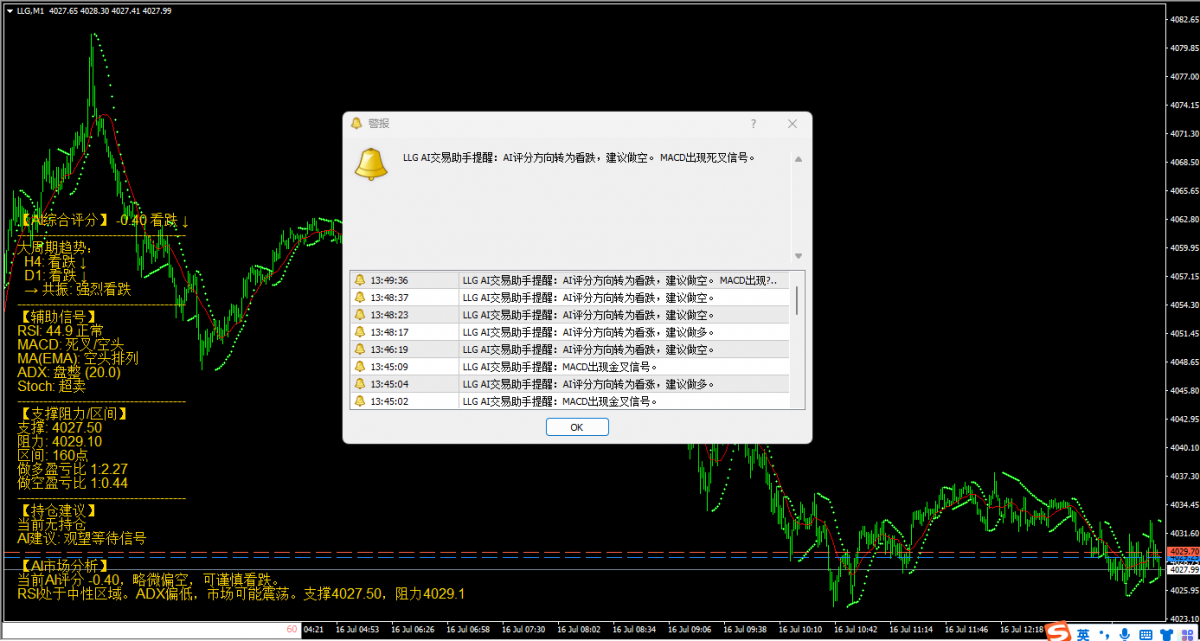
Task: Click the Sogou S input method logo
Action: [1059, 633]
